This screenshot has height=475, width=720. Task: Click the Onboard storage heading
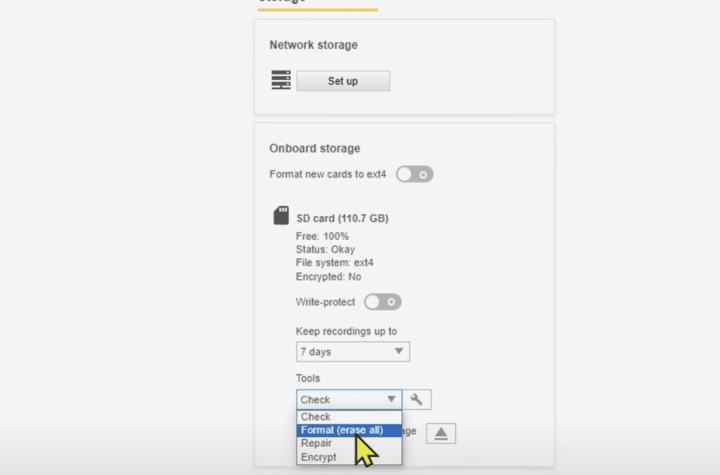pyautogui.click(x=314, y=148)
